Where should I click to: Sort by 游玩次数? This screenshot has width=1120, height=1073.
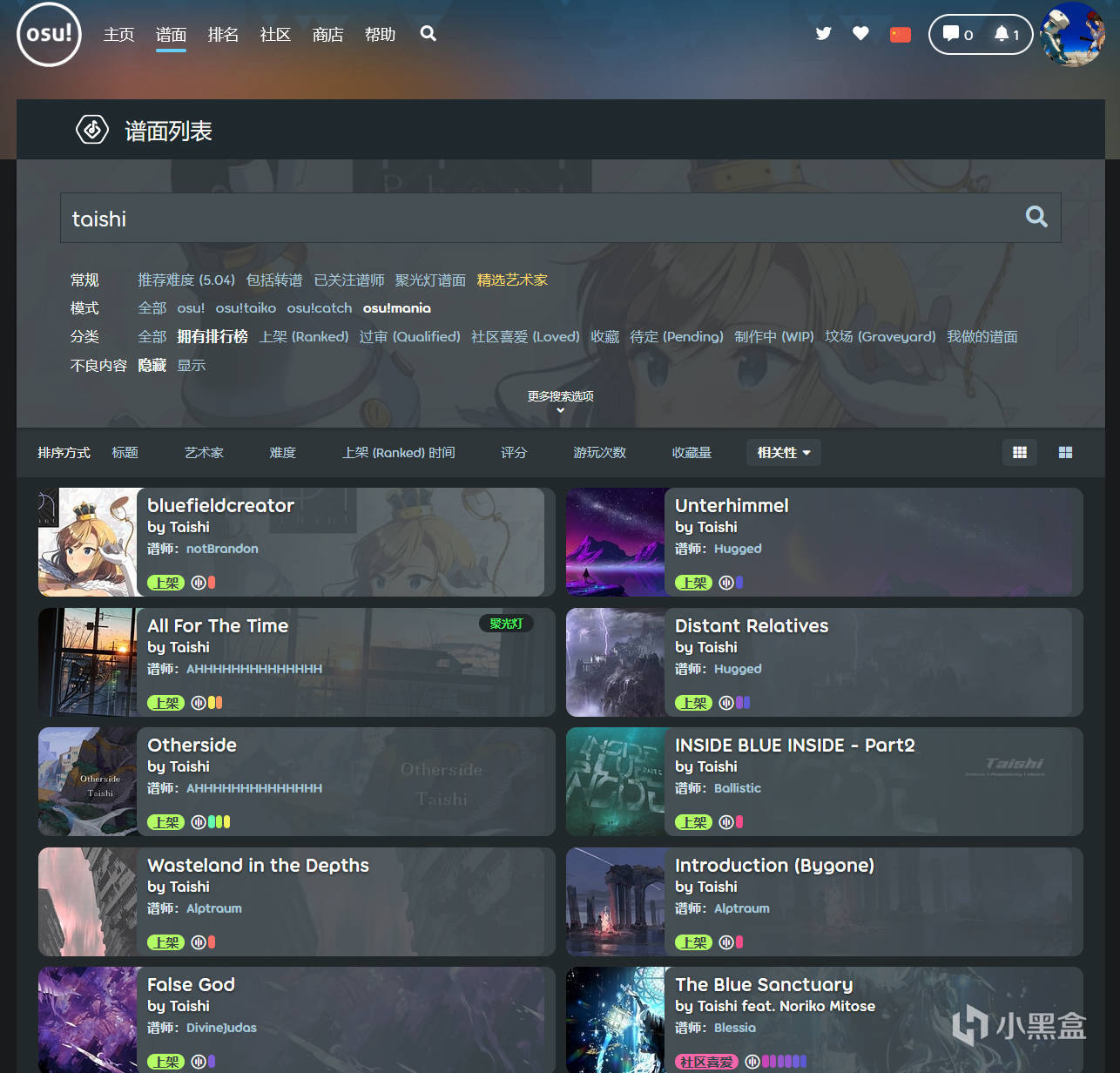click(599, 452)
